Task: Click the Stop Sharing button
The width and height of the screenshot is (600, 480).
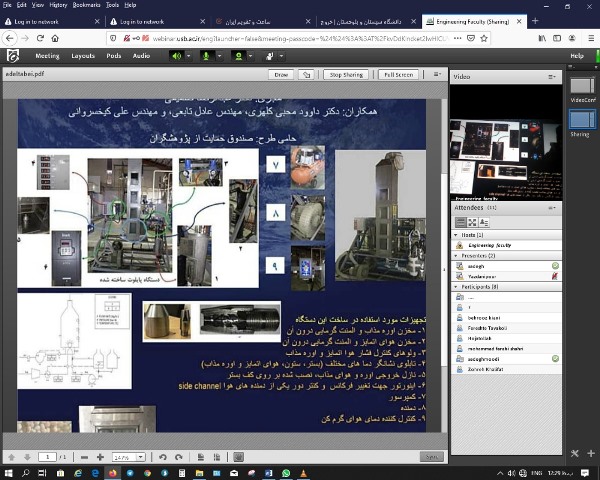Action: tap(346, 75)
